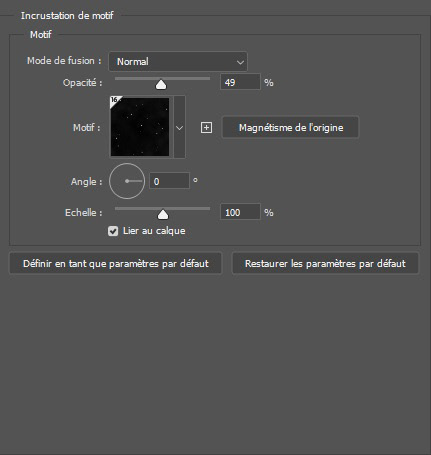Click the Opacité percentage field showing 49

click(x=240, y=82)
